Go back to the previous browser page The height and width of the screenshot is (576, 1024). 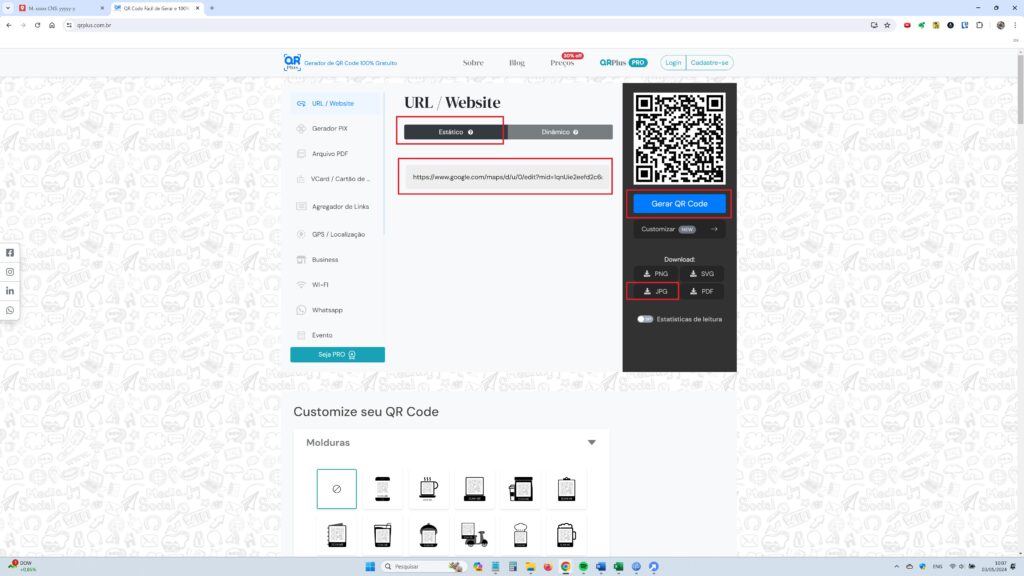coord(8,25)
